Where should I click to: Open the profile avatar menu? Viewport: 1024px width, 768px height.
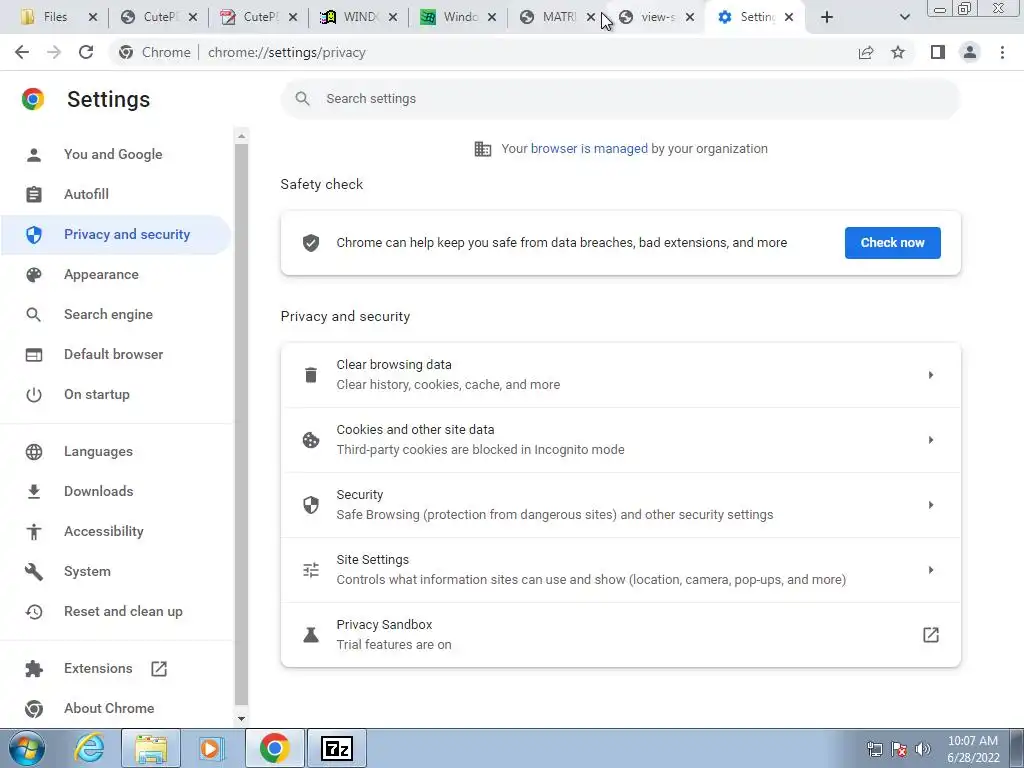970,52
